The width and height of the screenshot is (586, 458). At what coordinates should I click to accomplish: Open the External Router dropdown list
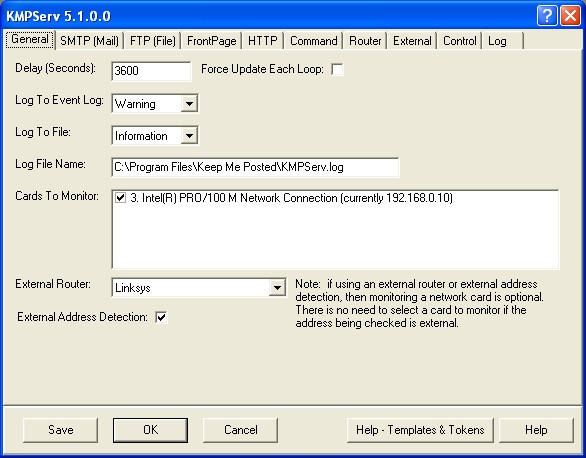(277, 288)
